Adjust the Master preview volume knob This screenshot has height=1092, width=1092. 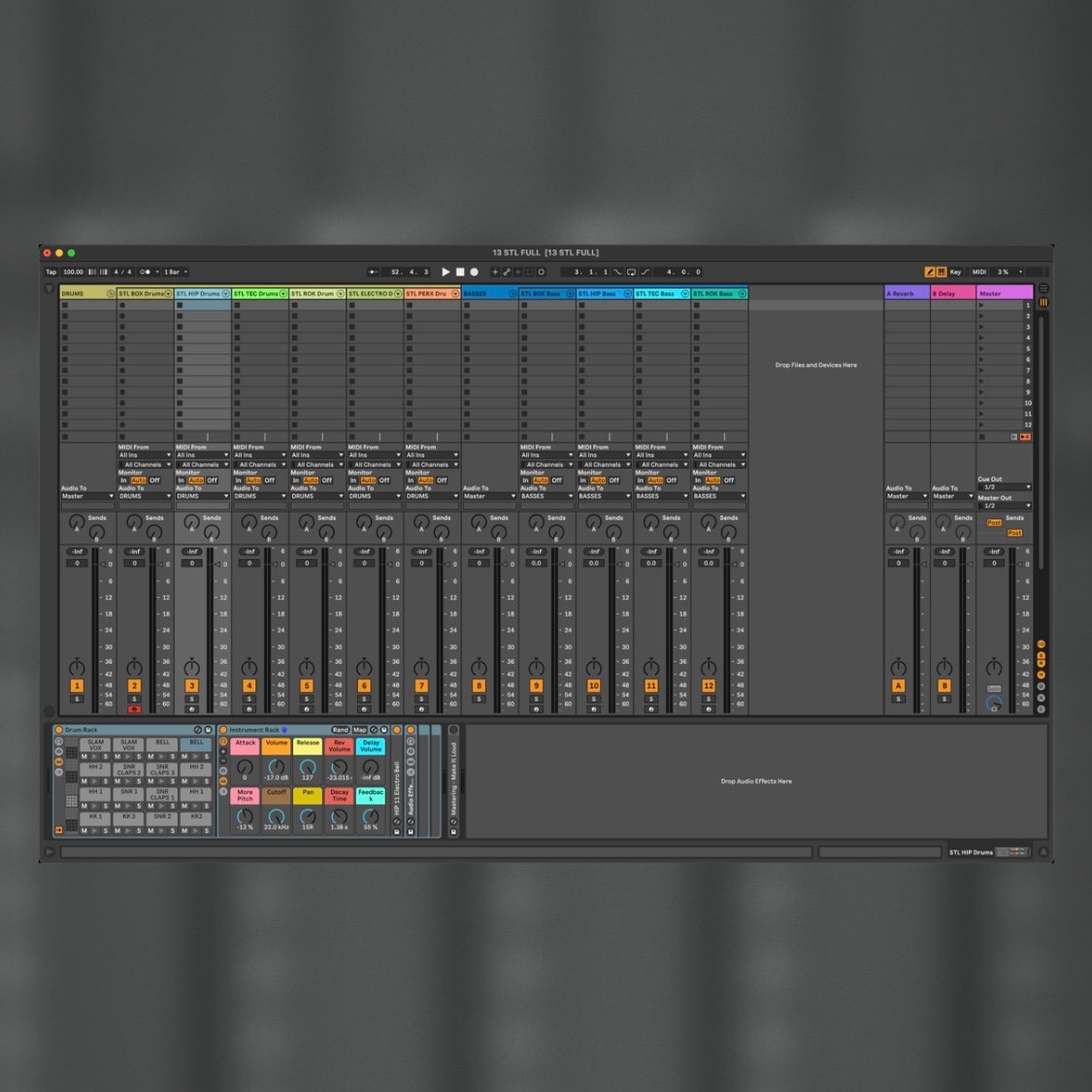994,704
